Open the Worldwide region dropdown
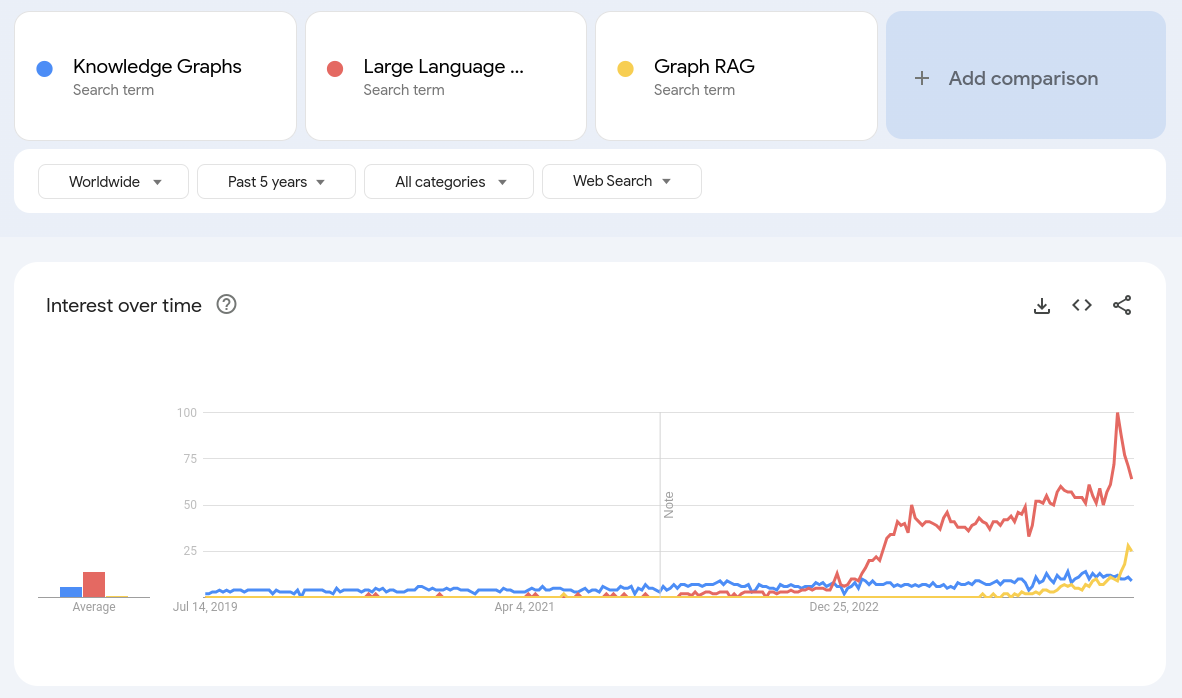Image resolution: width=1182 pixels, height=698 pixels. pos(113,181)
